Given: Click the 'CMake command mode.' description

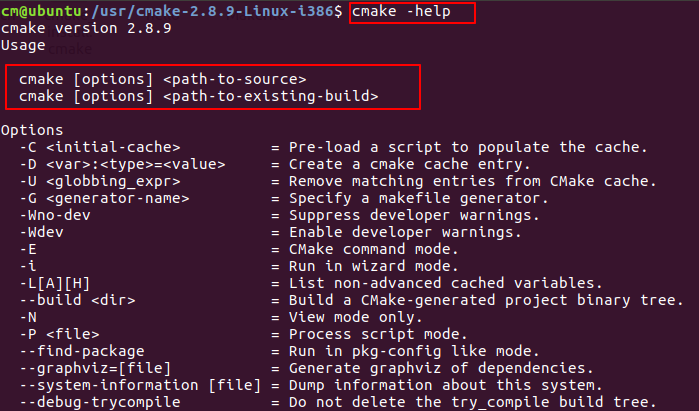Looking at the screenshot, I should (373, 249).
